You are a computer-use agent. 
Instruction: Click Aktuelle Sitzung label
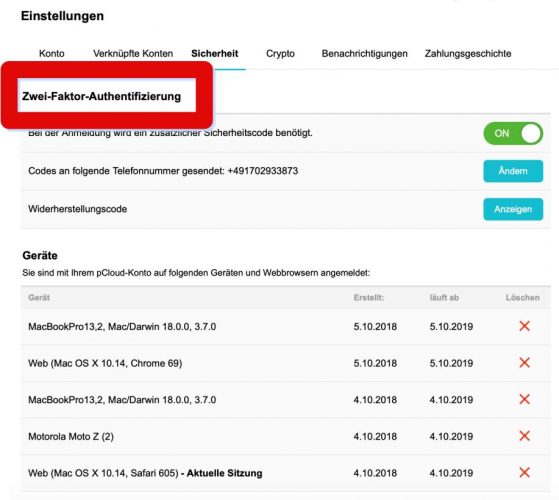coord(225,473)
